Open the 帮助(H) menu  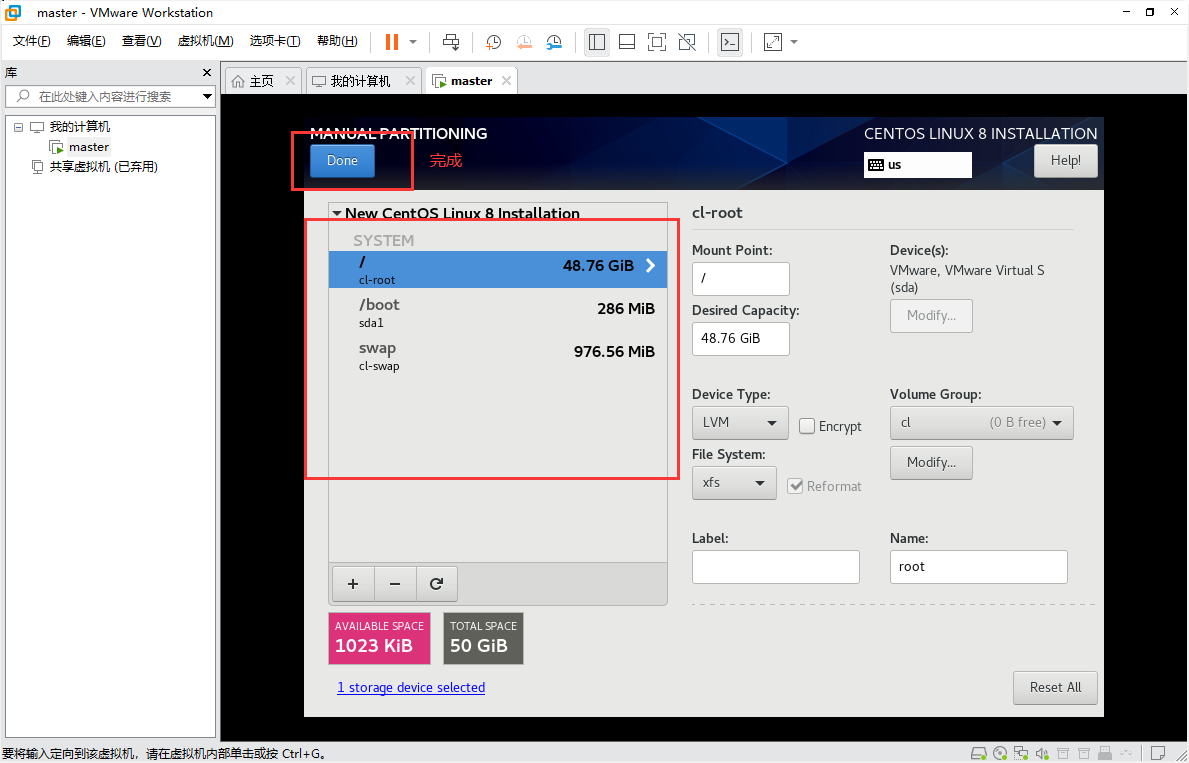pyautogui.click(x=337, y=41)
